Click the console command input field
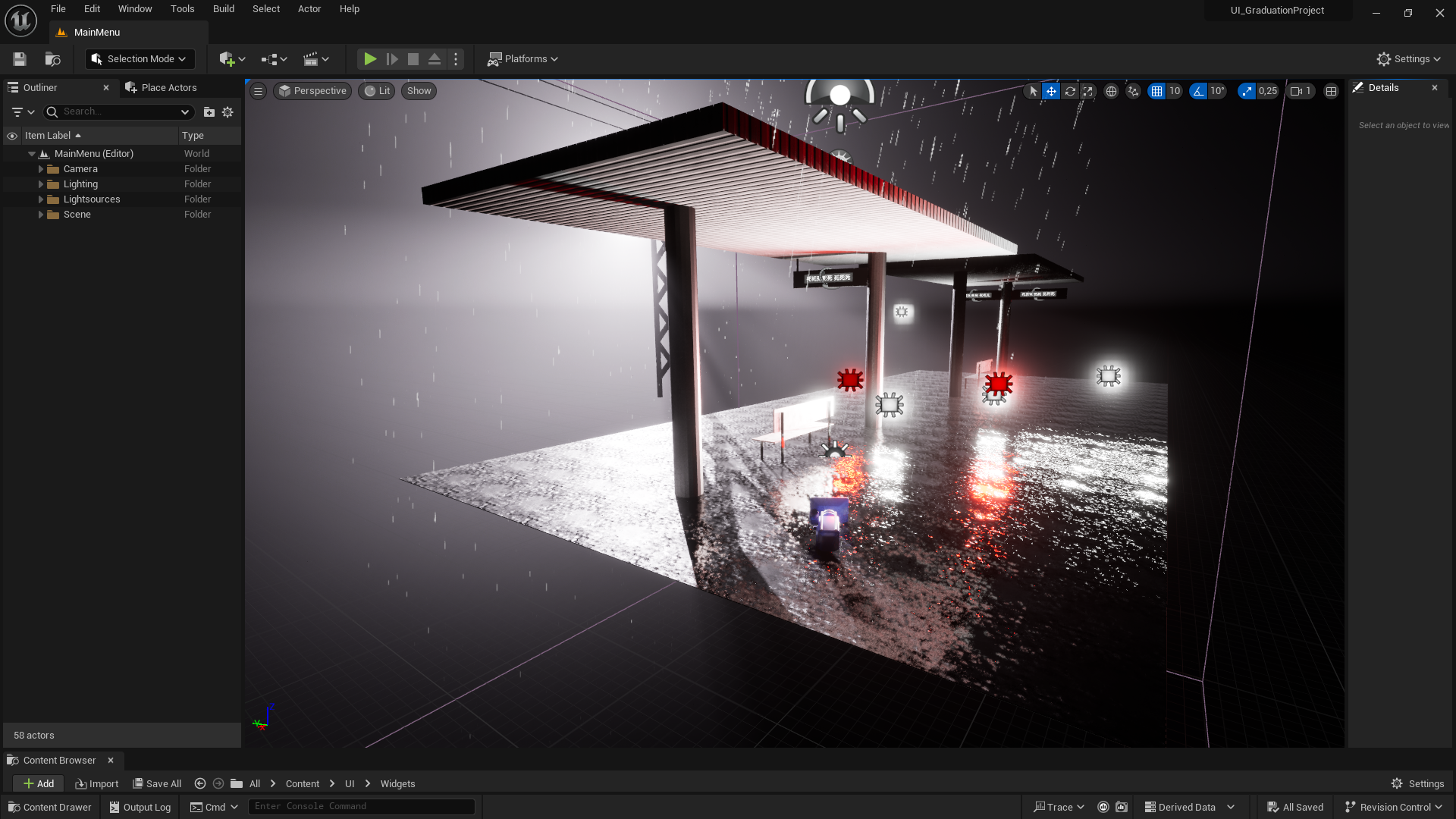The width and height of the screenshot is (1456, 819). pos(362,806)
